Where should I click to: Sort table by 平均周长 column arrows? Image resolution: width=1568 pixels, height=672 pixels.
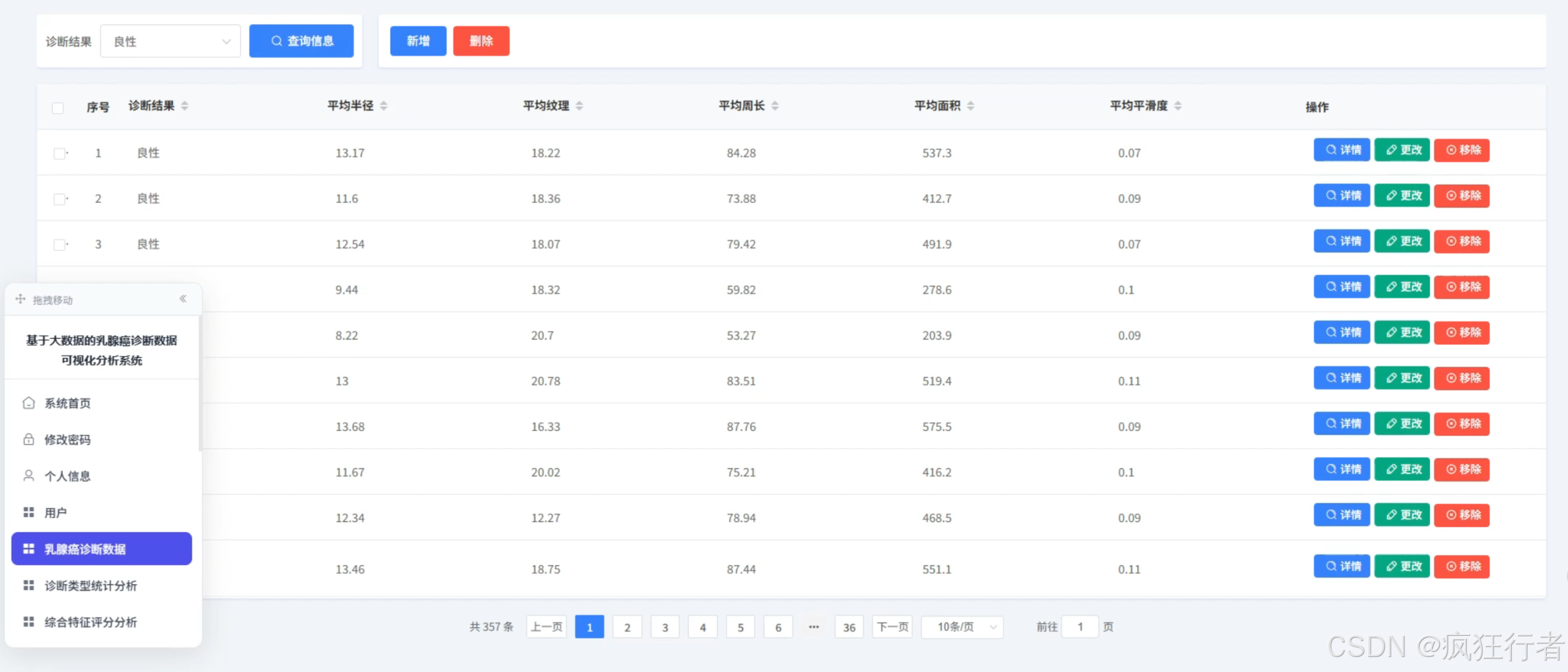775,106
